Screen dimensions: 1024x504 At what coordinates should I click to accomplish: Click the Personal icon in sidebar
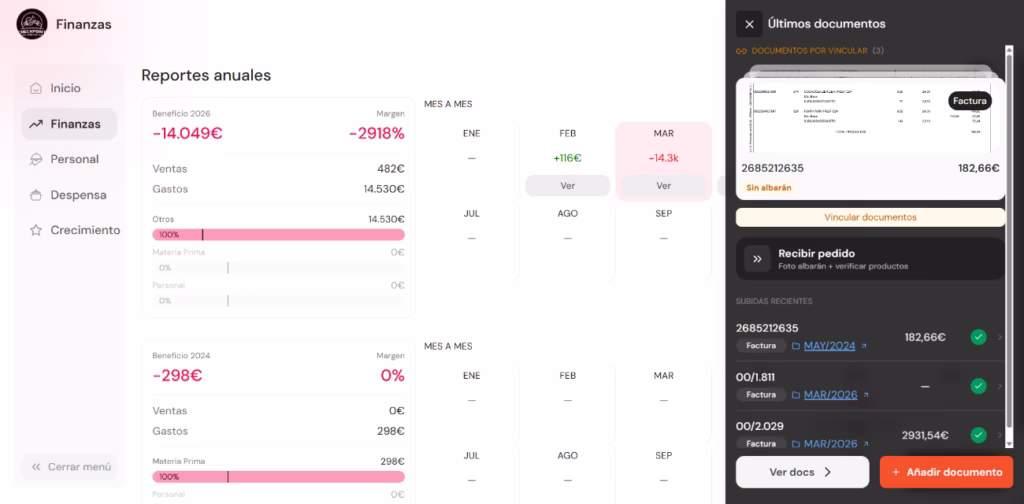coord(36,159)
